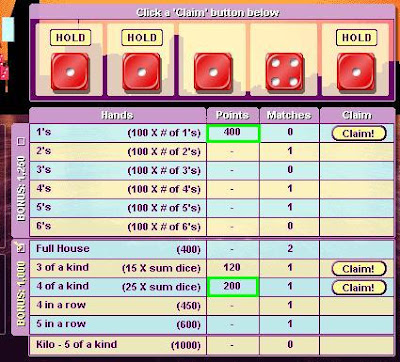Claim the 3 of a kind hand
Image resolution: width=400 pixels, height=362 pixels.
[359, 269]
